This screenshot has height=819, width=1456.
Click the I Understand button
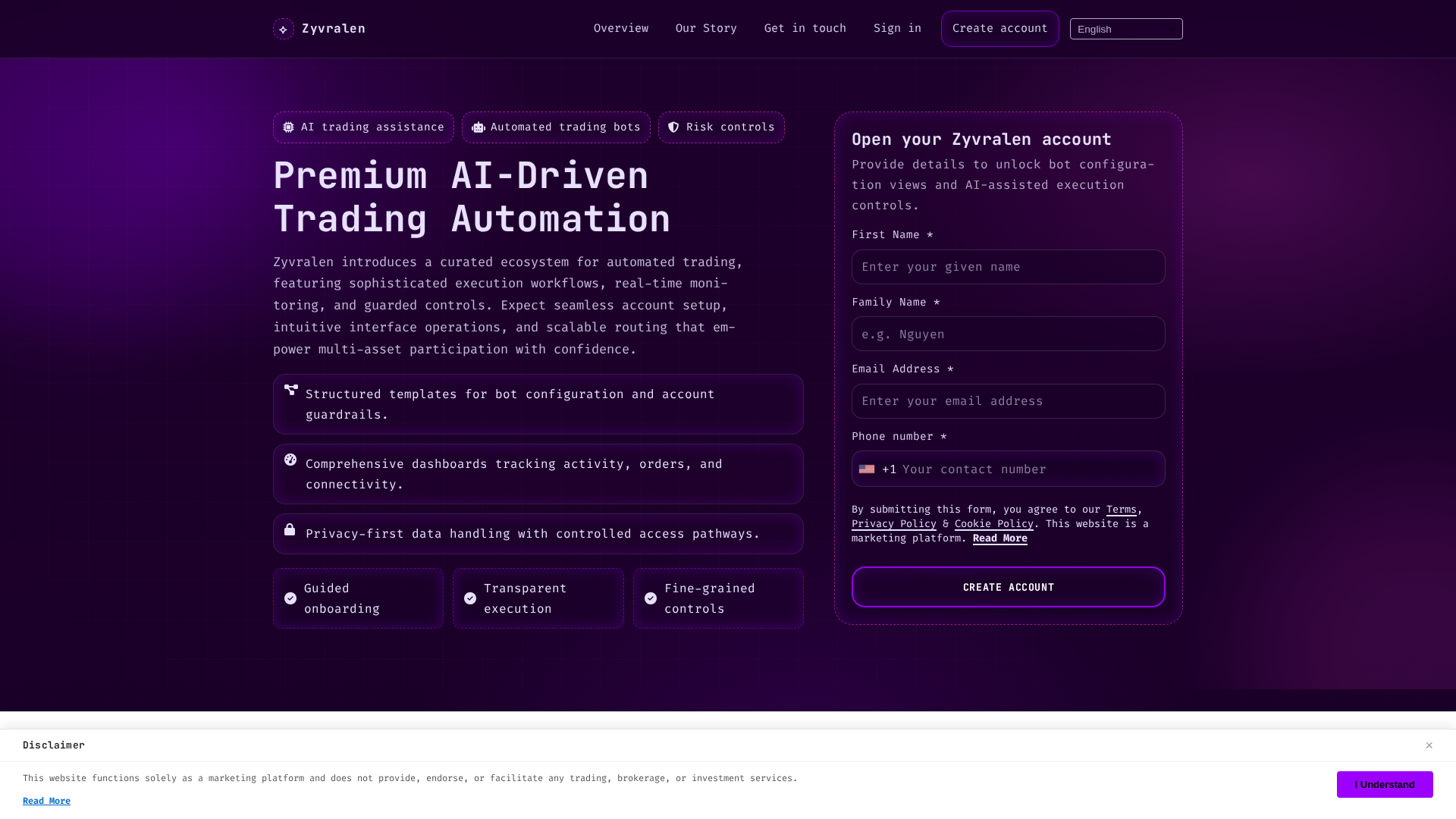click(1385, 785)
